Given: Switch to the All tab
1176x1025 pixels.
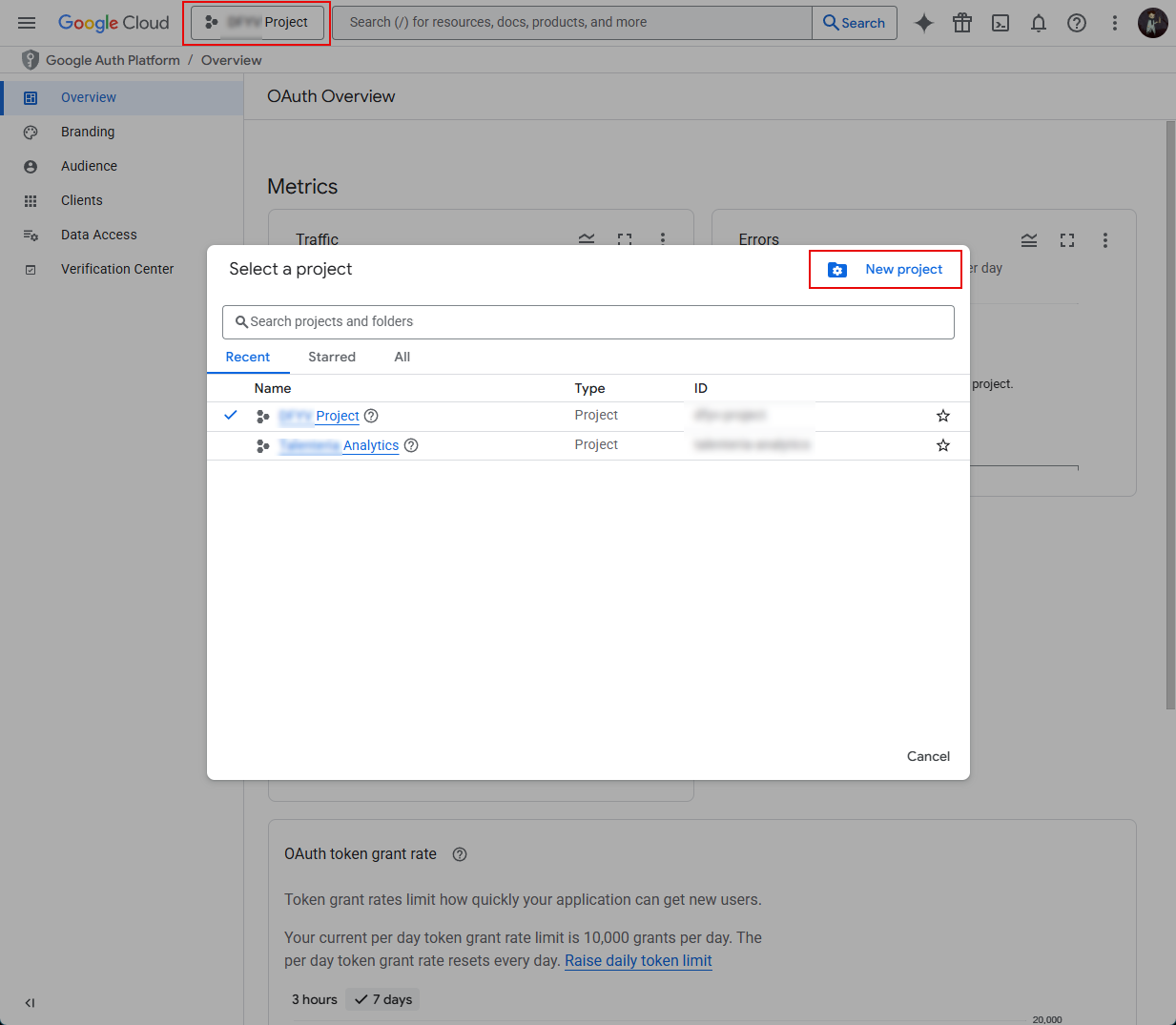Looking at the screenshot, I should tap(402, 357).
